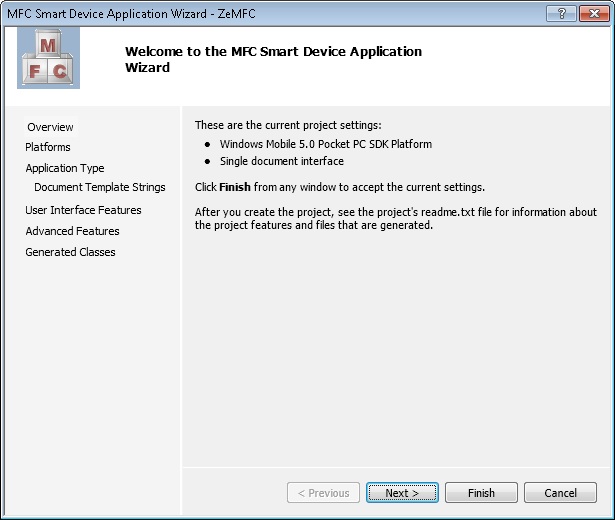615x520 pixels.
Task: Click Finish to accept settings
Action: pos(481,493)
